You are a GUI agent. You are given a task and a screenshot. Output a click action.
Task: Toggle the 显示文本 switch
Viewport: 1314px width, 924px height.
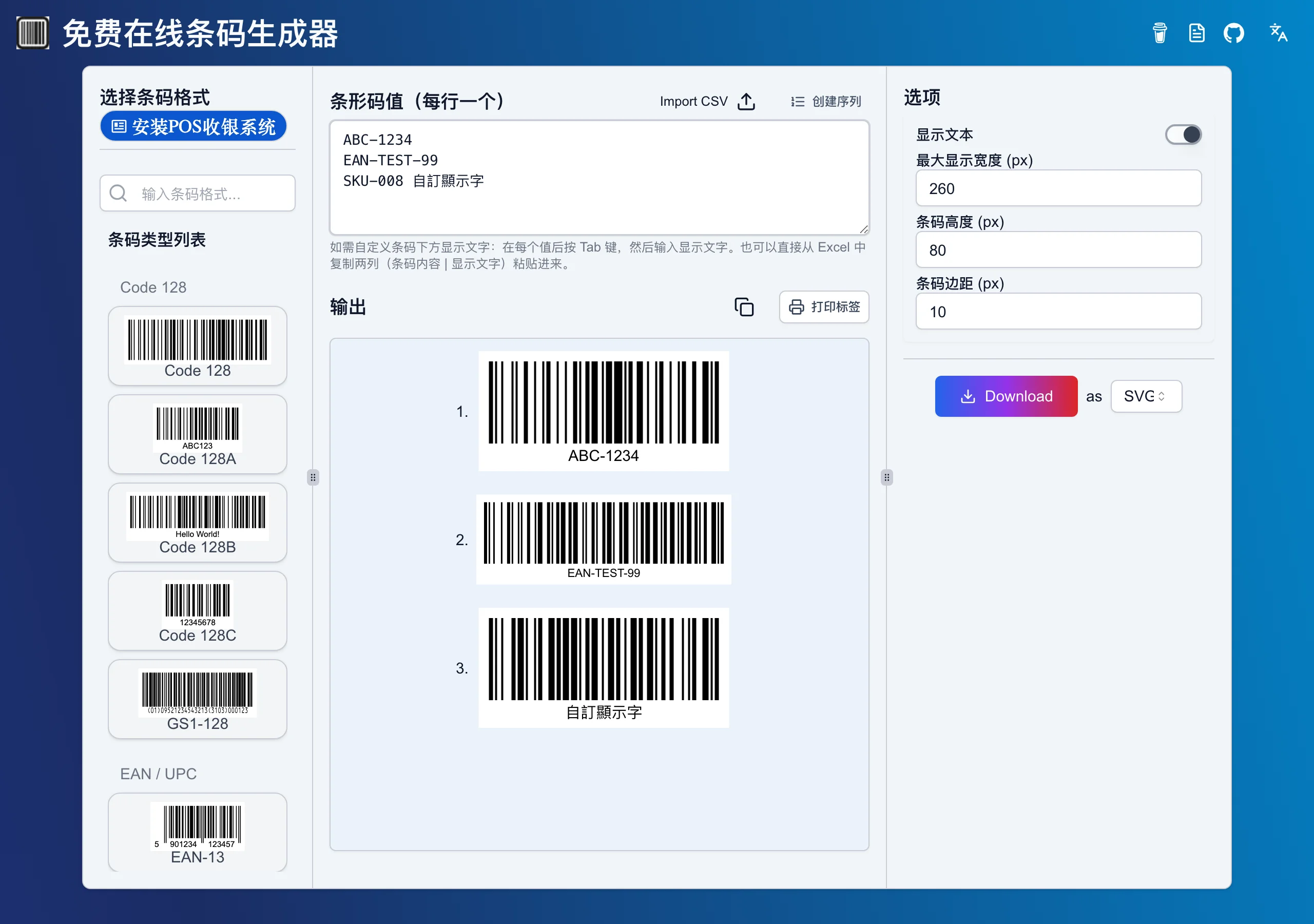click(x=1183, y=134)
